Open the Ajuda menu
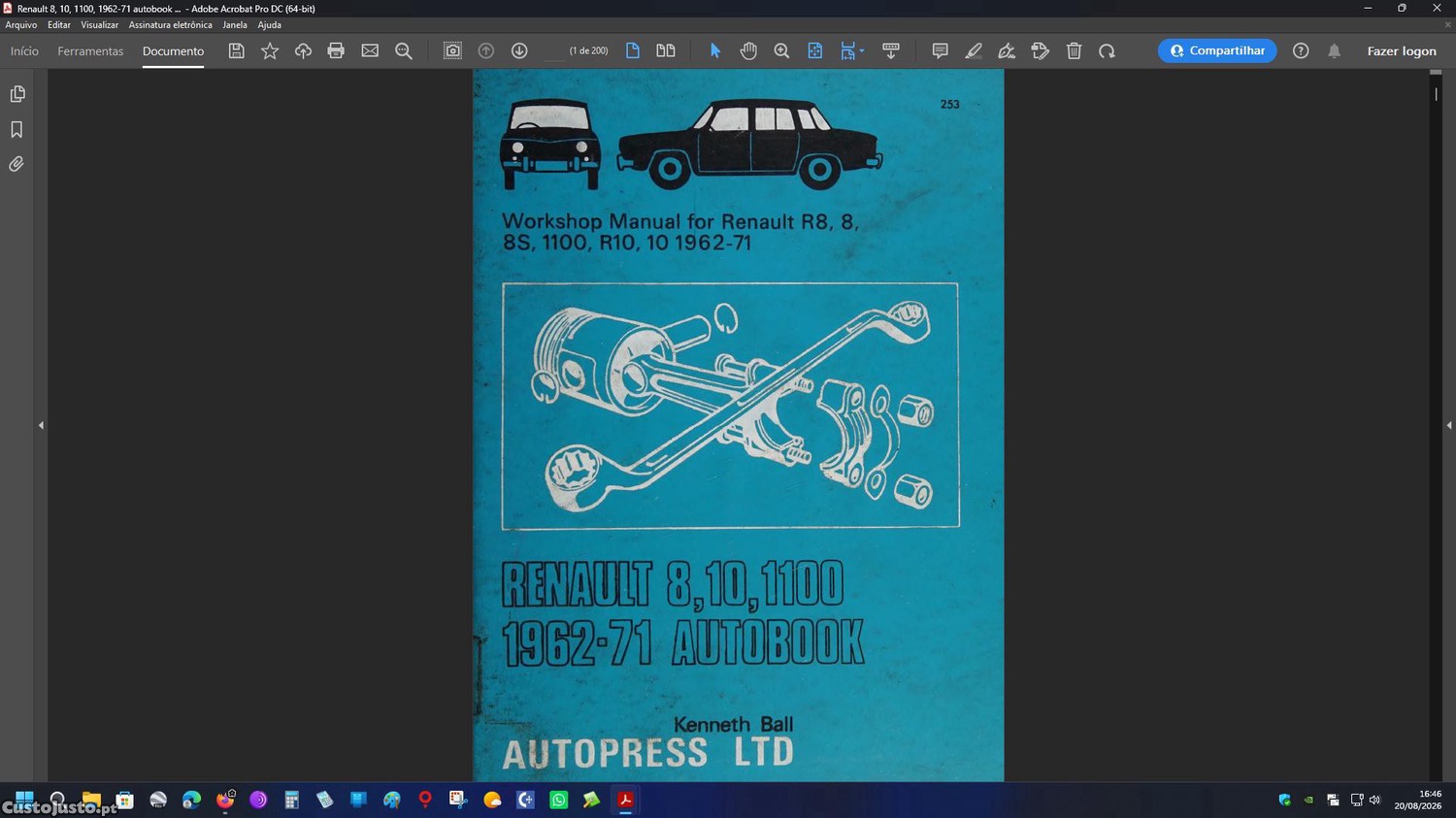The image size is (1456, 818). pos(269,25)
